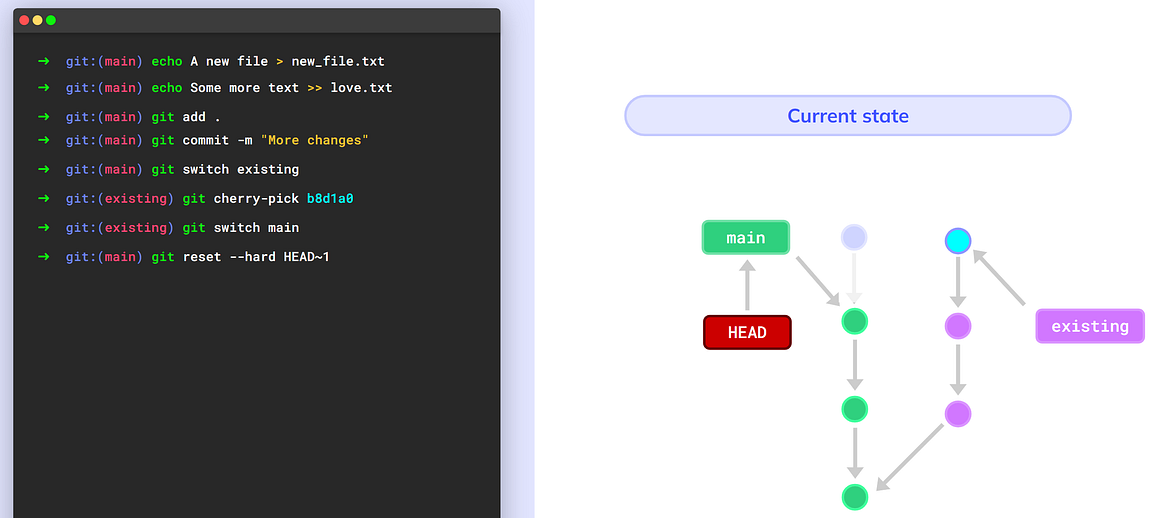The width and height of the screenshot is (1155, 518).
Task: Click the 'A new file' echo text
Action: (x=229, y=62)
